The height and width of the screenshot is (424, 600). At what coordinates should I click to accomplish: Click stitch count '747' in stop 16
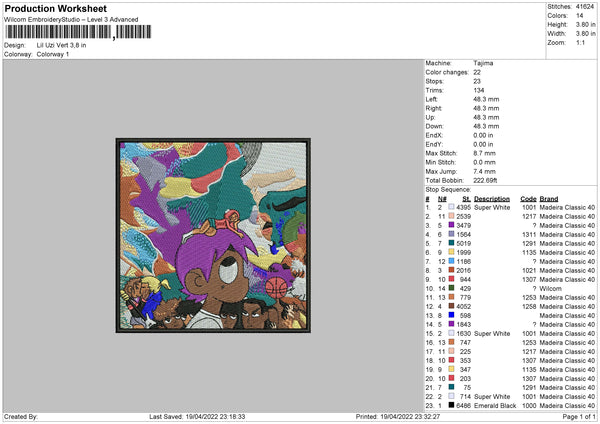pyautogui.click(x=465, y=342)
